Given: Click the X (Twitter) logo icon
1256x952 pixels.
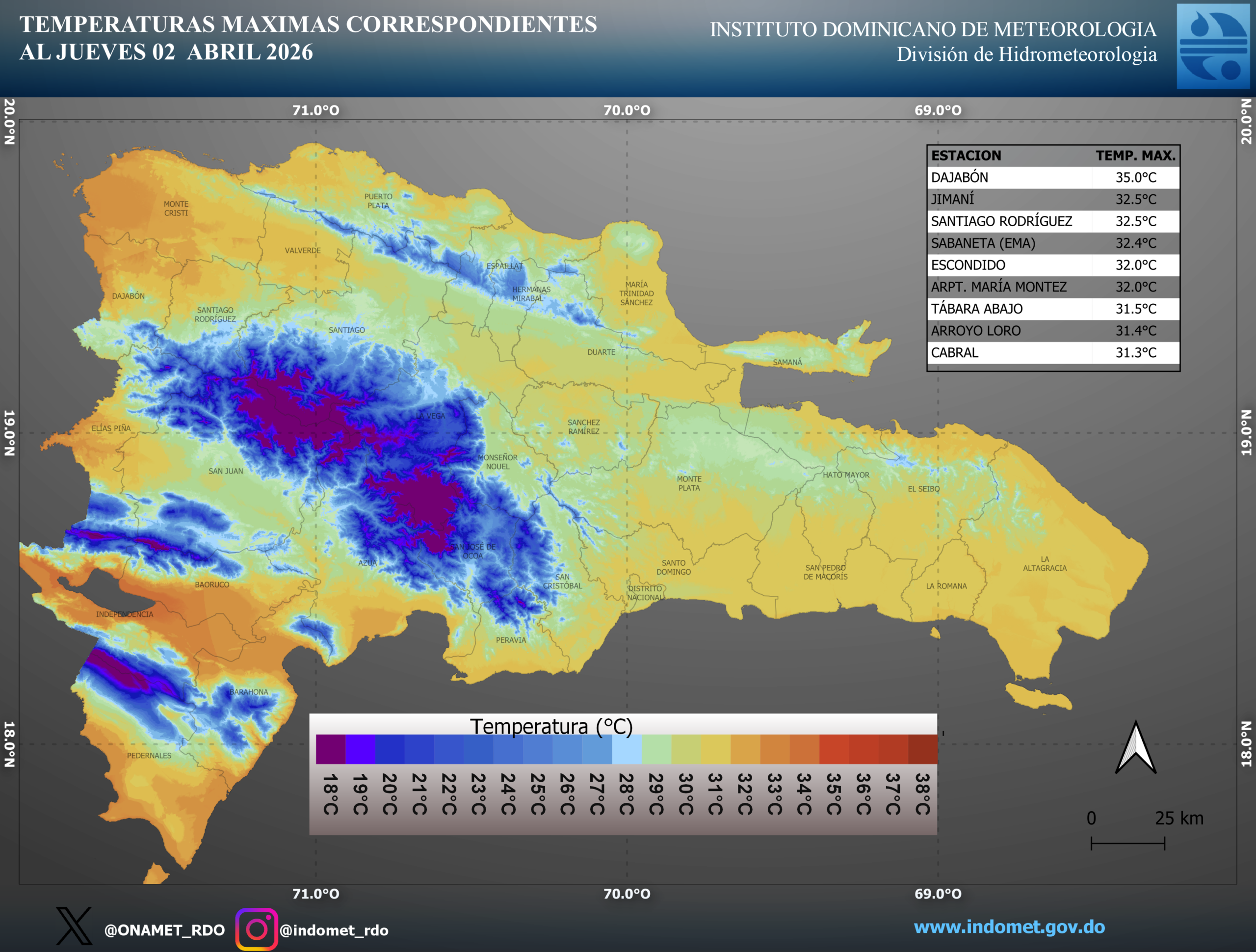Looking at the screenshot, I should 74,926.
